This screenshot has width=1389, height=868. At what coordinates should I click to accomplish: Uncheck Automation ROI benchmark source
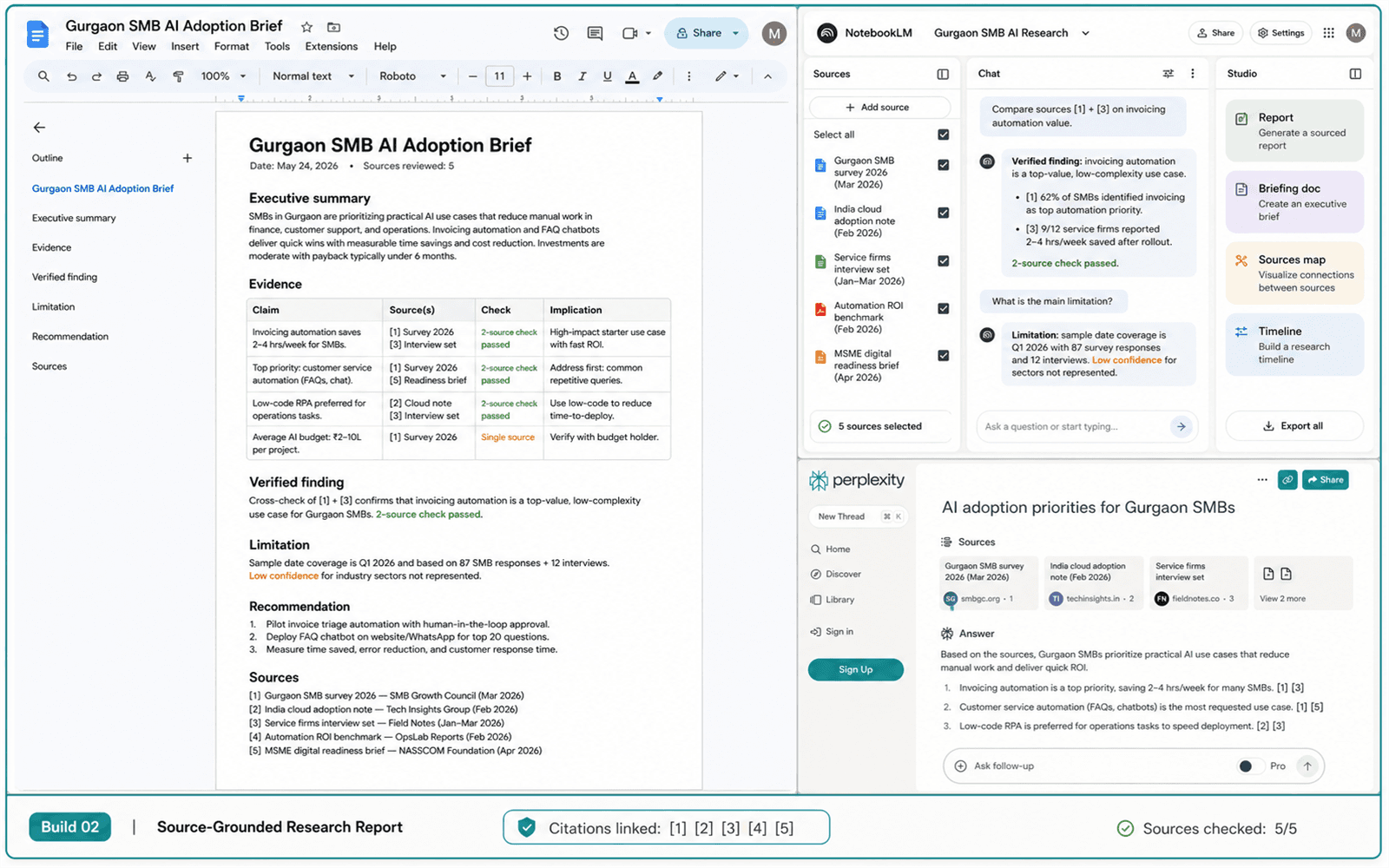point(944,308)
